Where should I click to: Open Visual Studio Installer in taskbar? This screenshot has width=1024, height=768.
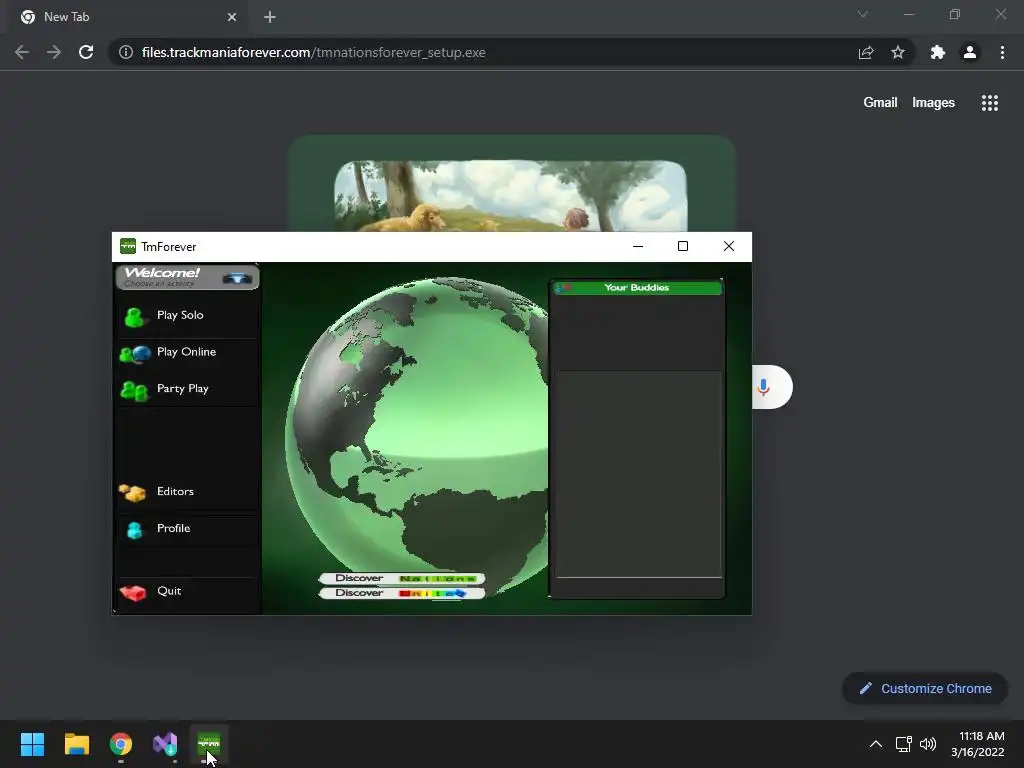[165, 744]
